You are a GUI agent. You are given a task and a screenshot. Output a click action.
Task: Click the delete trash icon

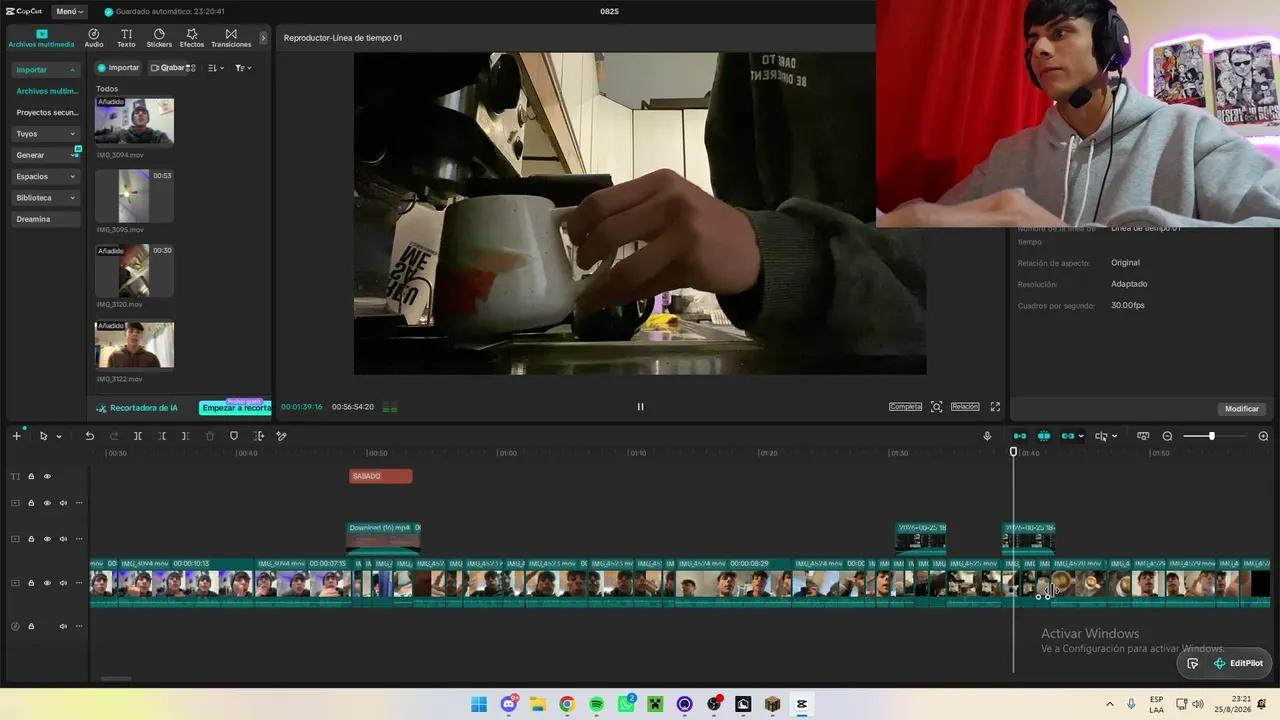click(x=210, y=436)
